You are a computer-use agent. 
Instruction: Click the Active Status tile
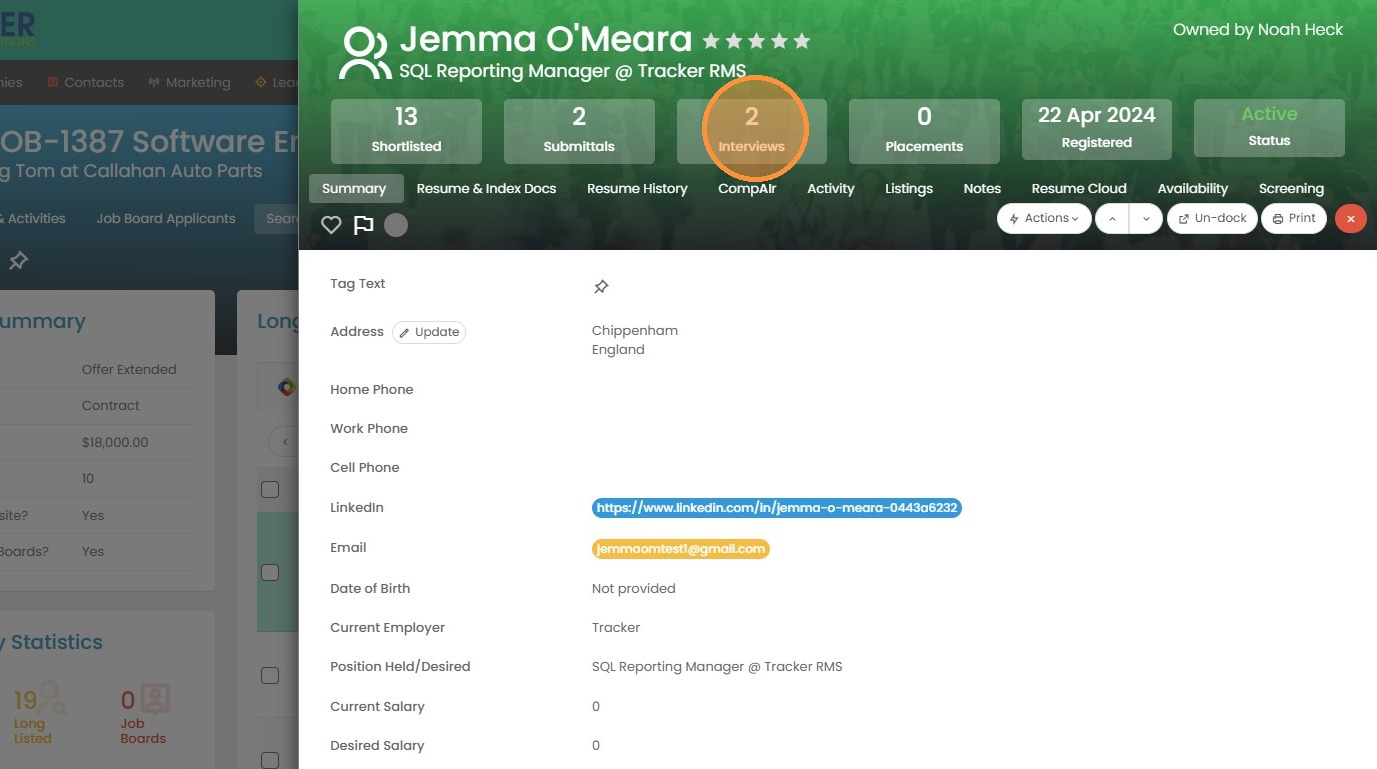1270,128
